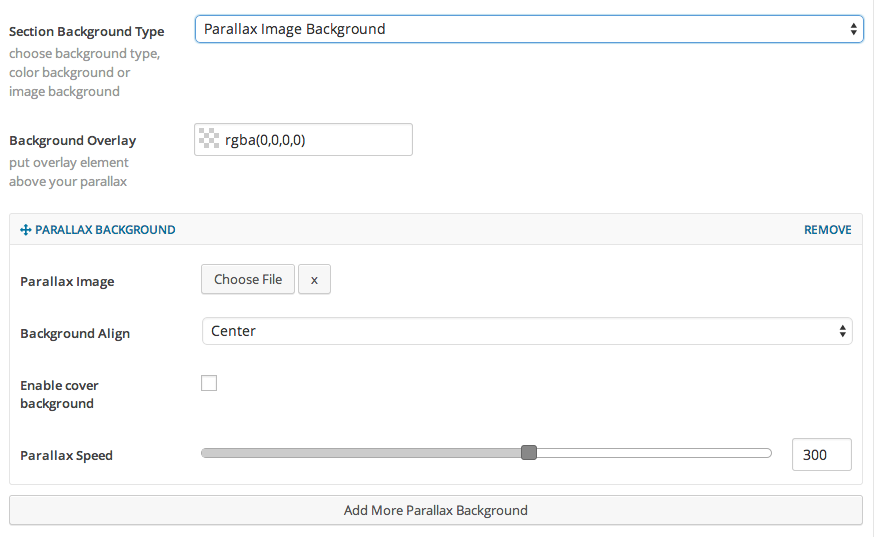
Task: Click the Background Align dropdown arrows
Action: point(842,331)
